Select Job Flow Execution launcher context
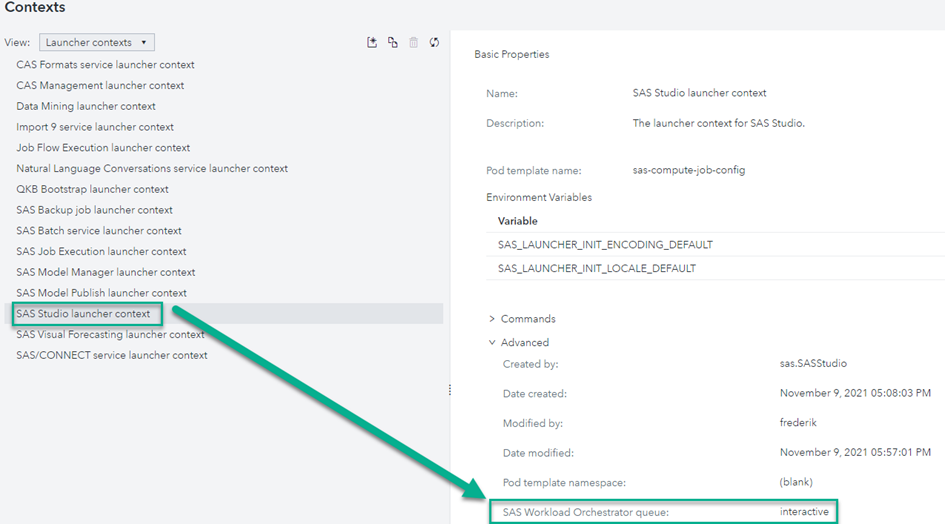This screenshot has height=524, width=945. 103,148
